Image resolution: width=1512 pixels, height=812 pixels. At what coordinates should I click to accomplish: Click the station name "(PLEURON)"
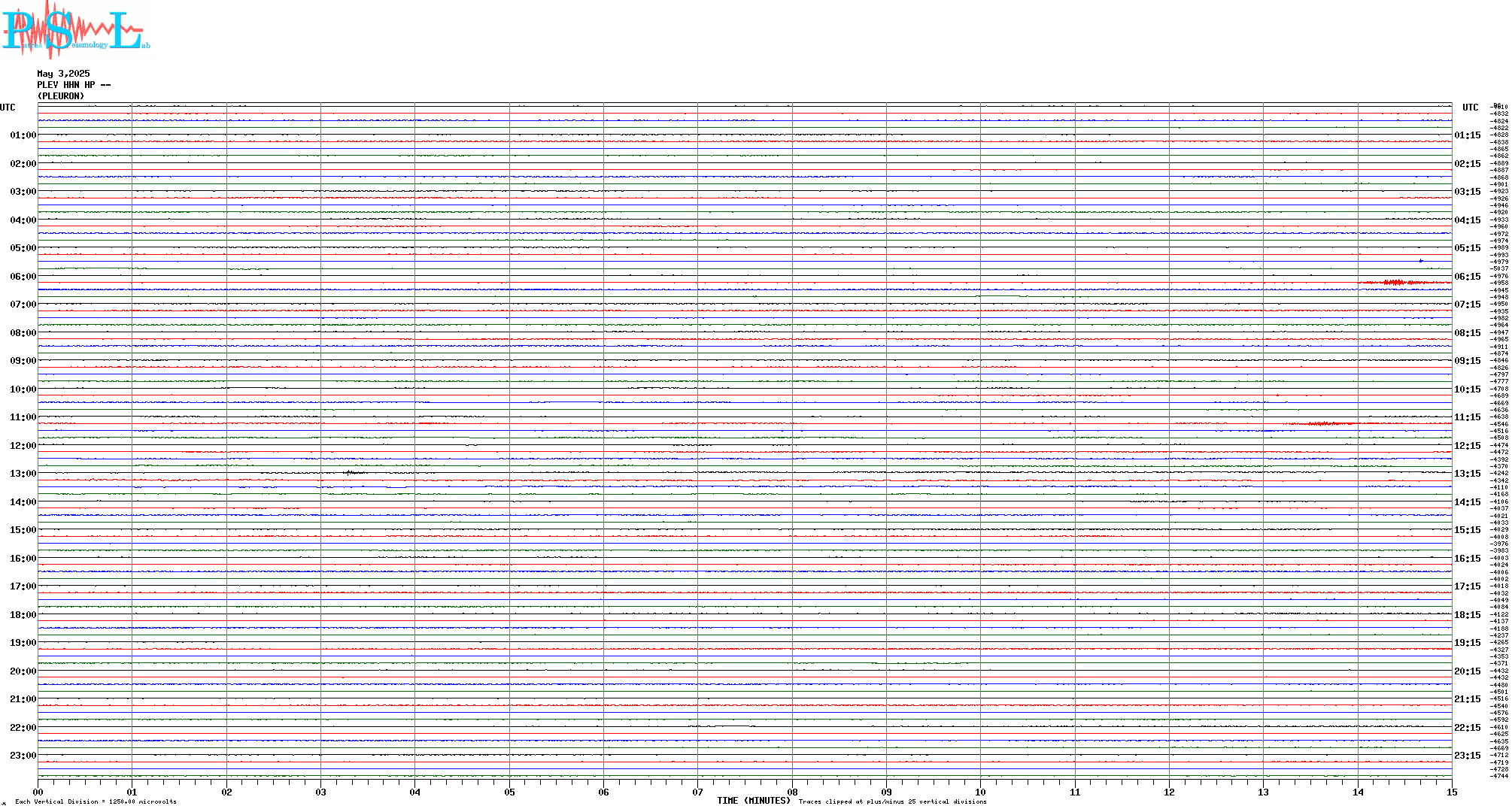tap(61, 96)
